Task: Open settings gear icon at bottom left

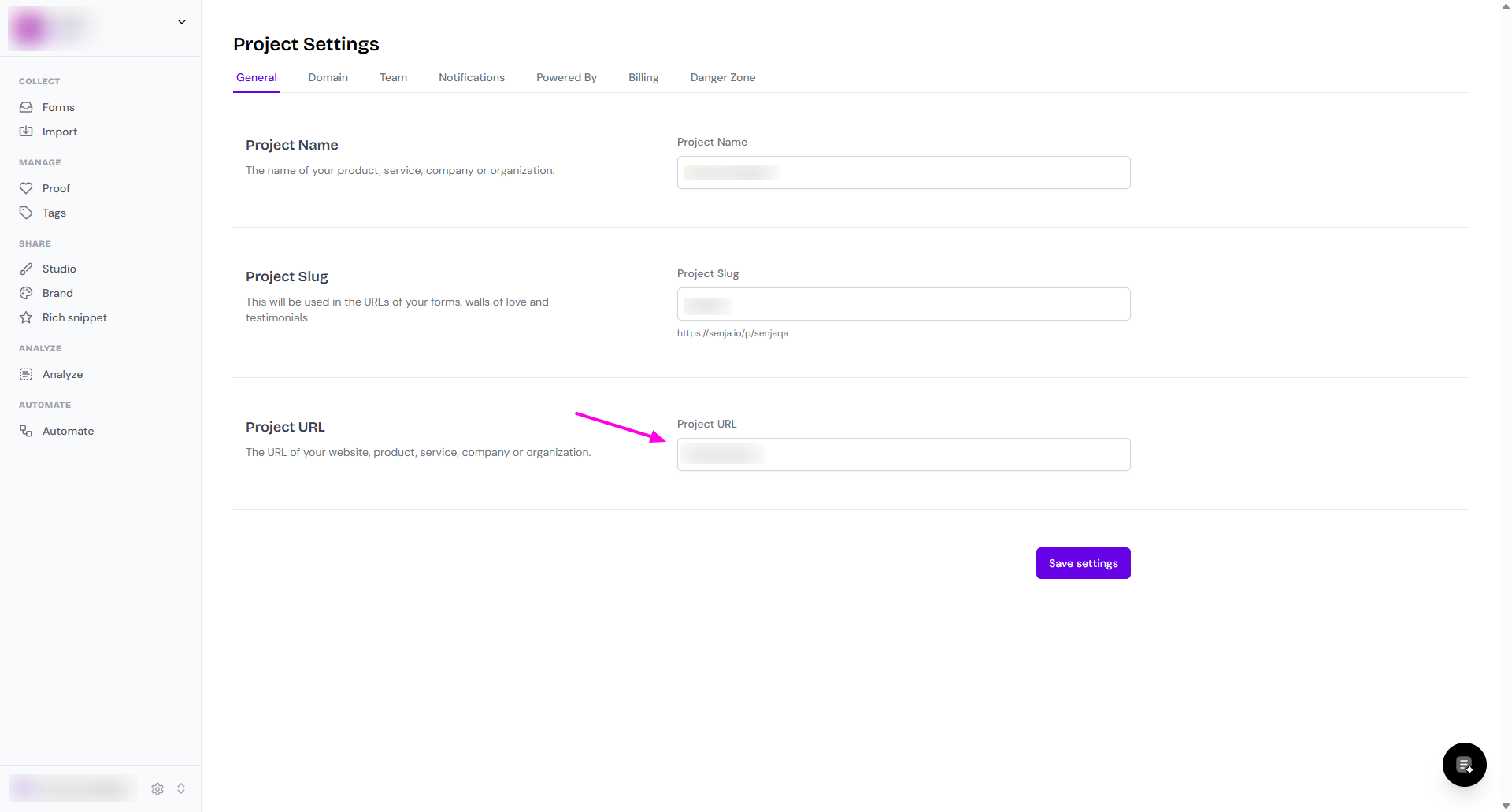Action: (157, 788)
